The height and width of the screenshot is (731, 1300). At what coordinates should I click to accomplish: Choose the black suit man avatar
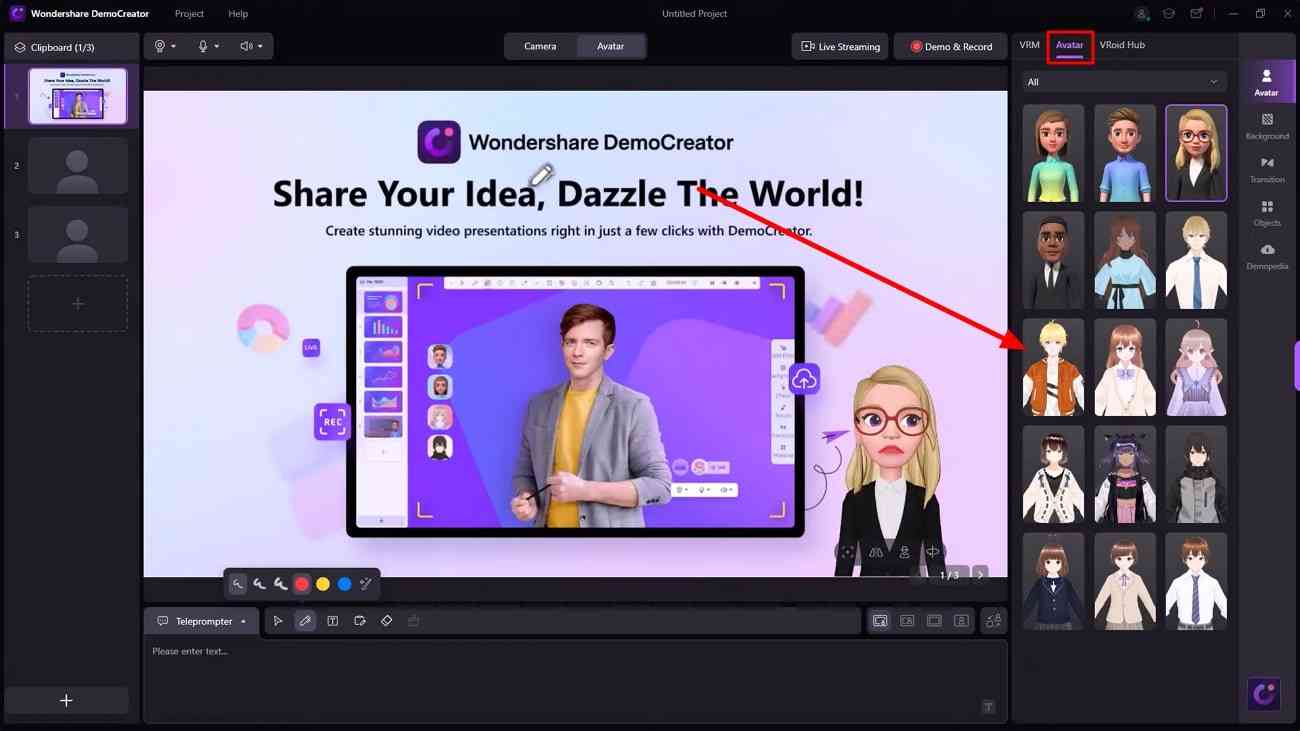1053,260
